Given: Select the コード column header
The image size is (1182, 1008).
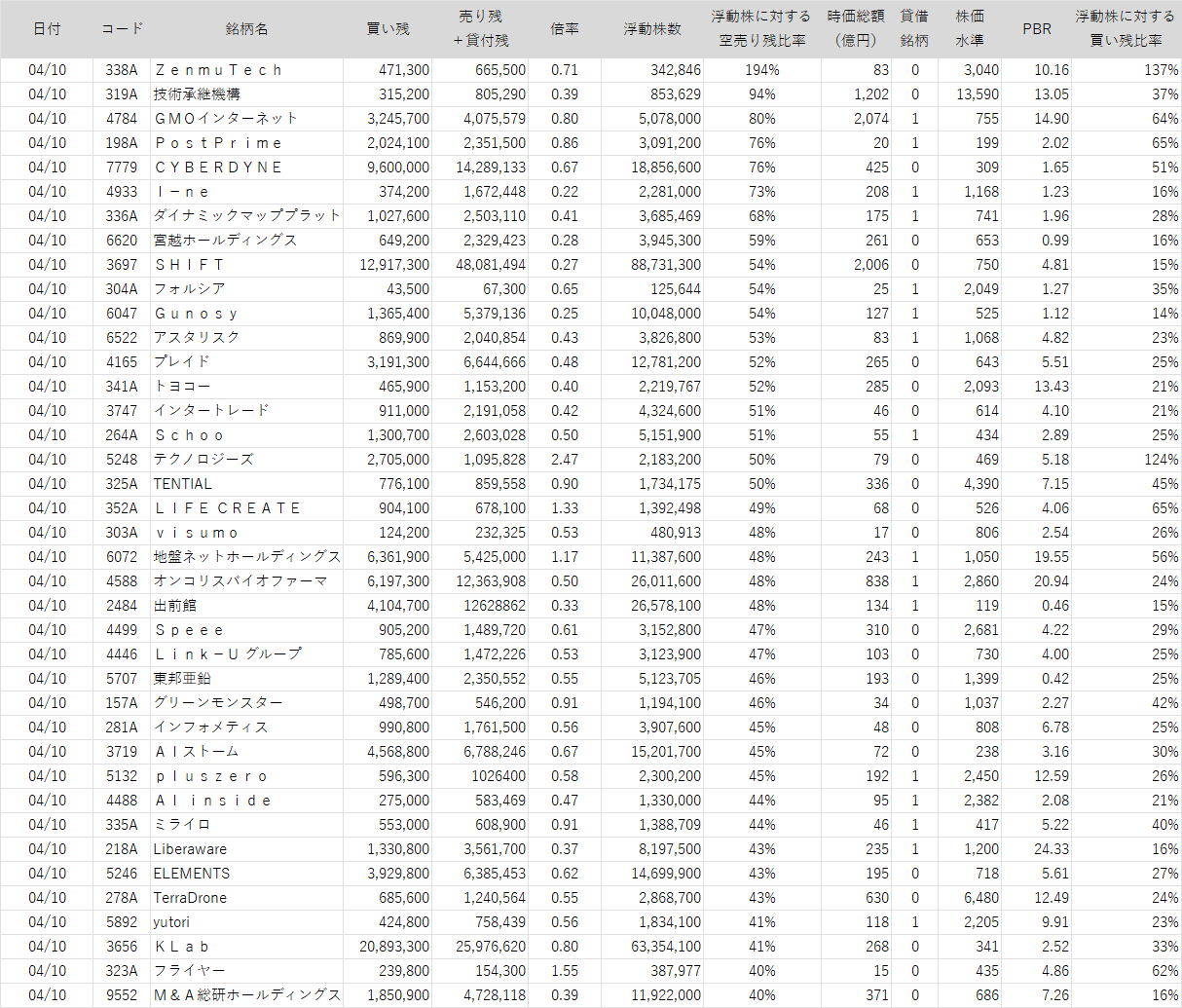Looking at the screenshot, I should point(122,29).
